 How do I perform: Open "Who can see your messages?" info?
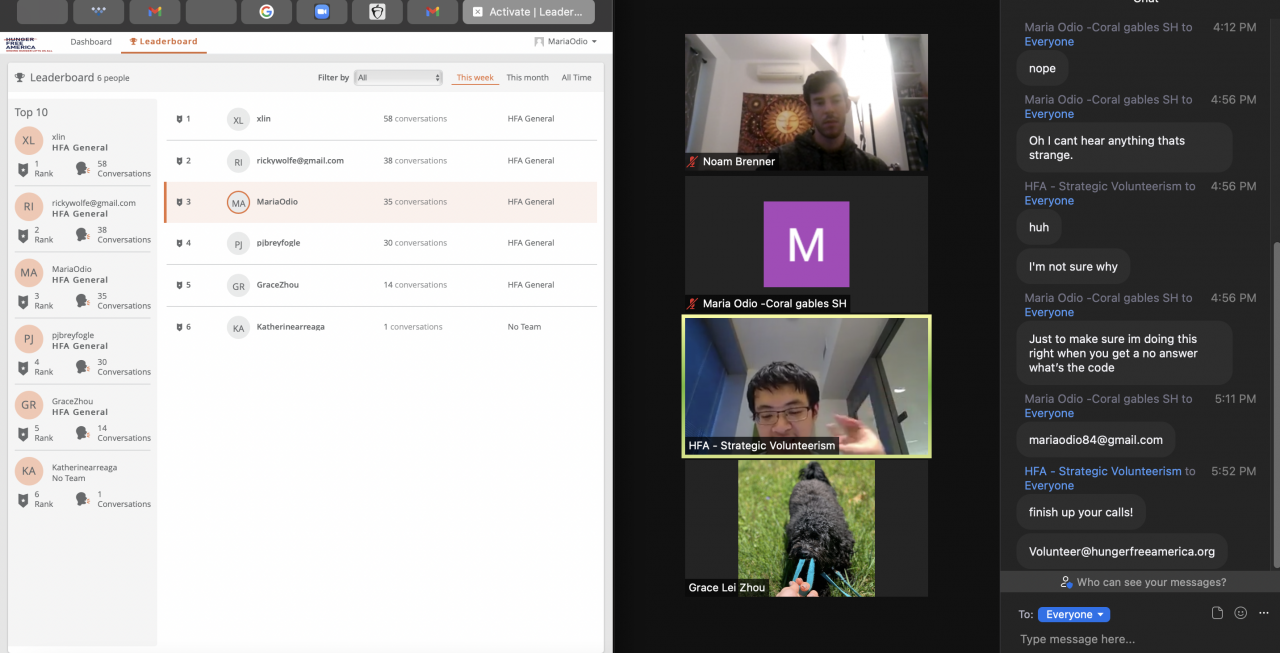tap(1144, 582)
